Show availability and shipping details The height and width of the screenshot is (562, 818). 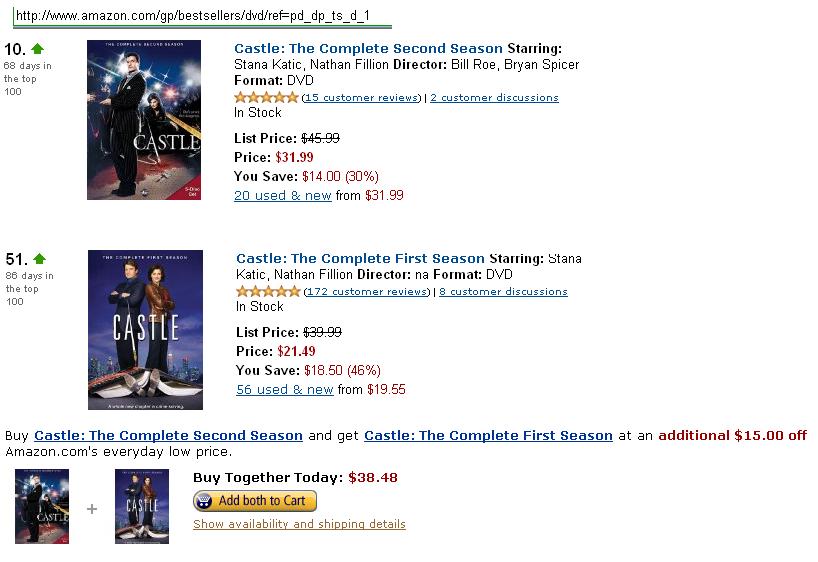(x=299, y=524)
